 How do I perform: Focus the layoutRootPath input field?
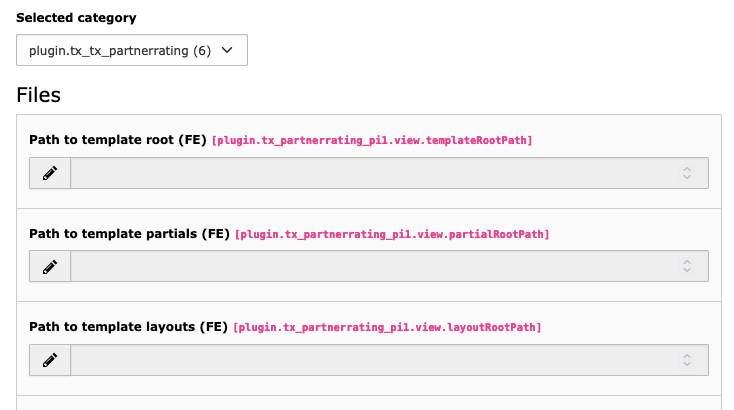389,360
